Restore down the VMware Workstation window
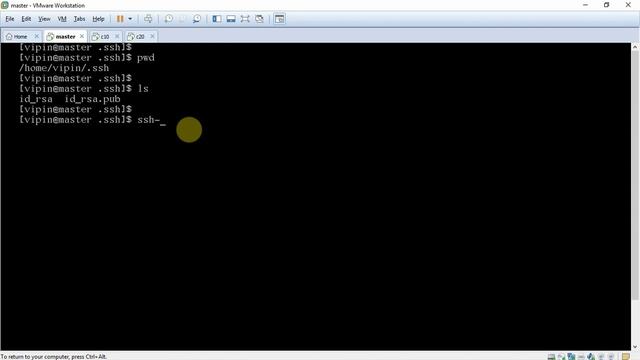The image size is (640, 360). [607, 5]
